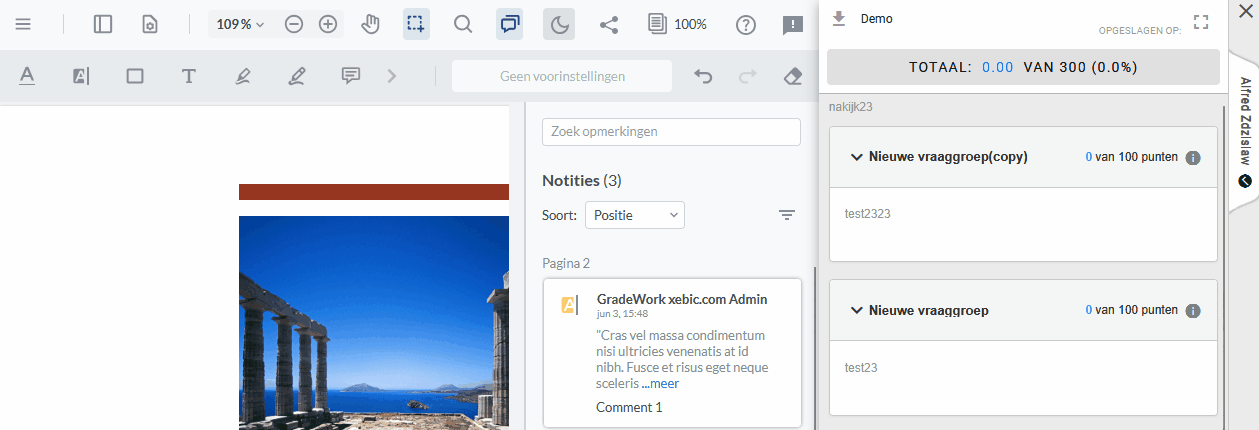Open the hamburger menu
1259x430 pixels.
pos(23,24)
